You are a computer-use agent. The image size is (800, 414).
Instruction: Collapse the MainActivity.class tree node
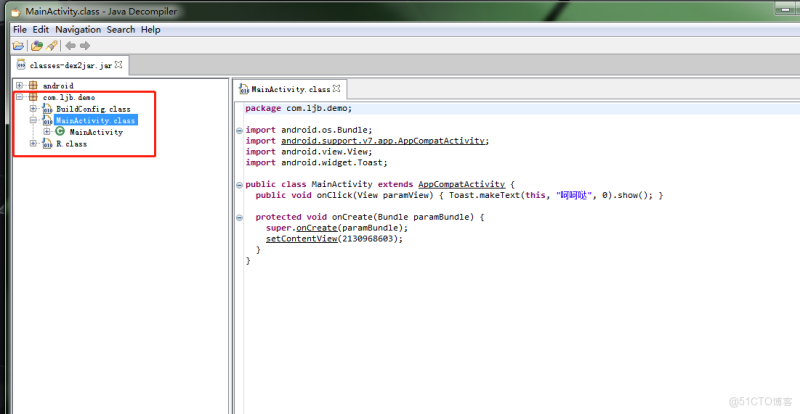point(33,120)
